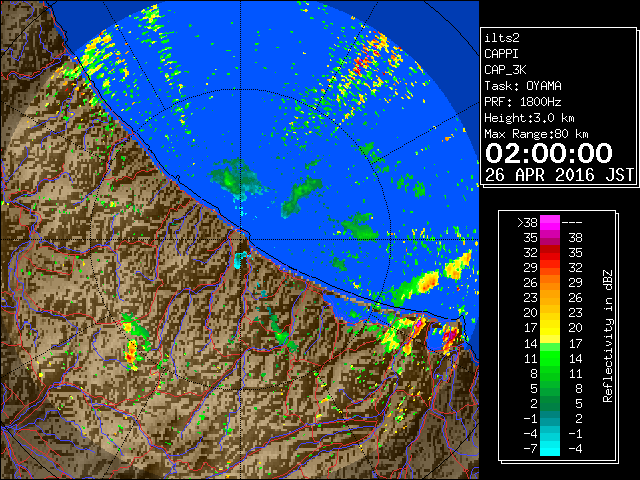
Task: Select the Task: OYAMA line
Action: point(523,86)
